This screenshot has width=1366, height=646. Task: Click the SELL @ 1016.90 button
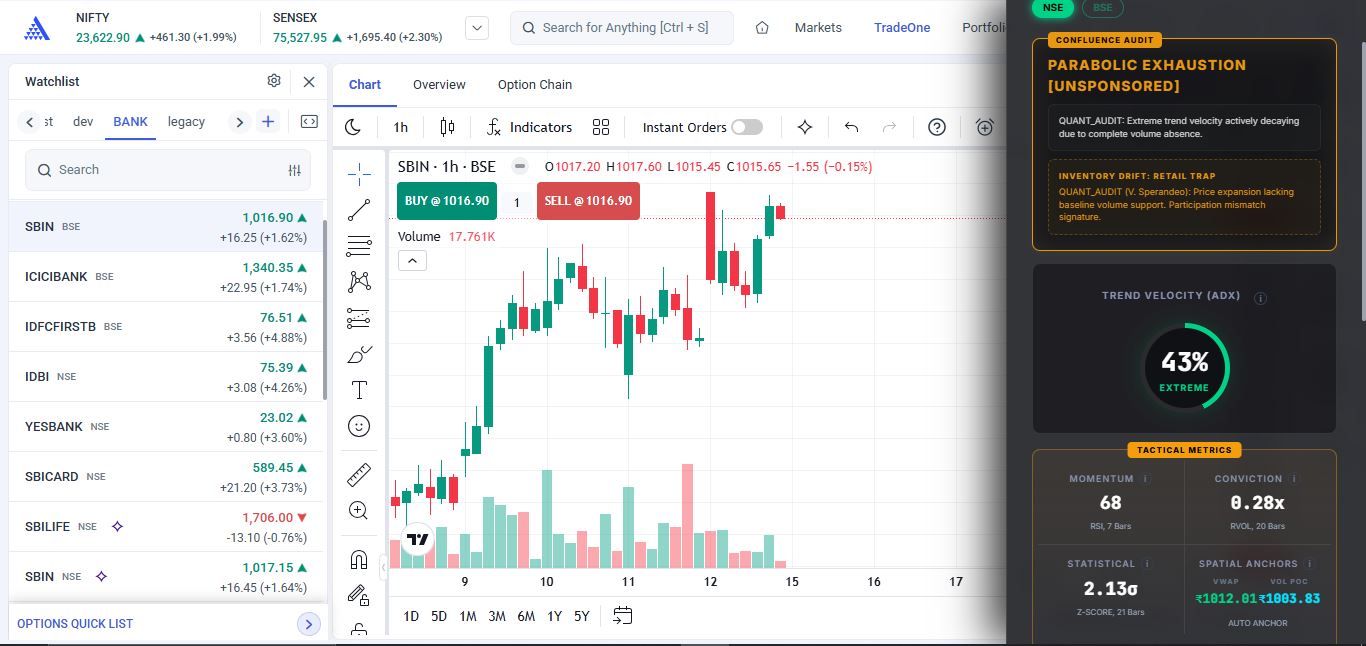tap(588, 201)
